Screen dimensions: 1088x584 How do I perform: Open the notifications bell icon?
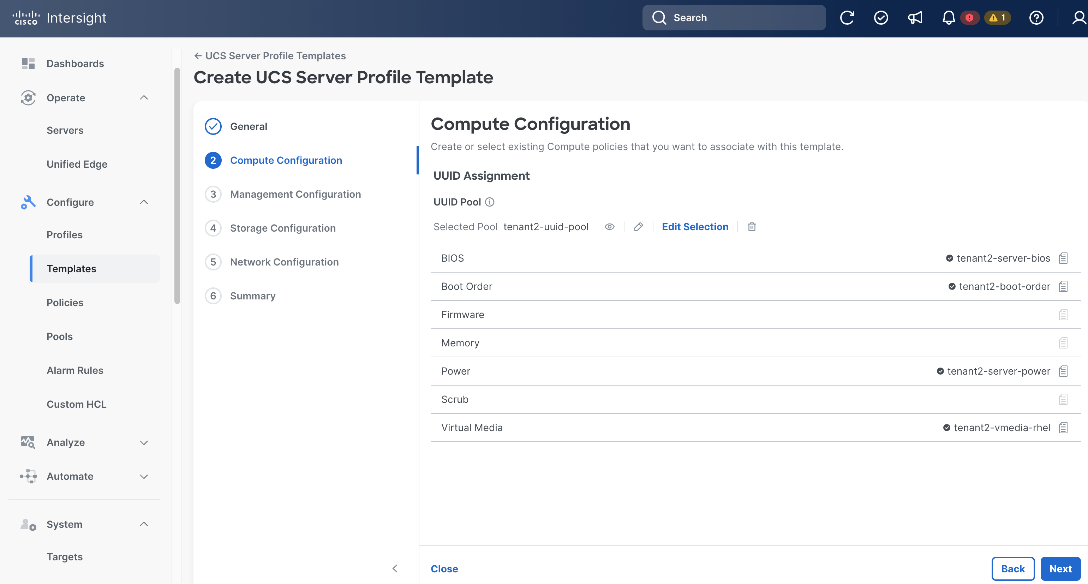(949, 18)
